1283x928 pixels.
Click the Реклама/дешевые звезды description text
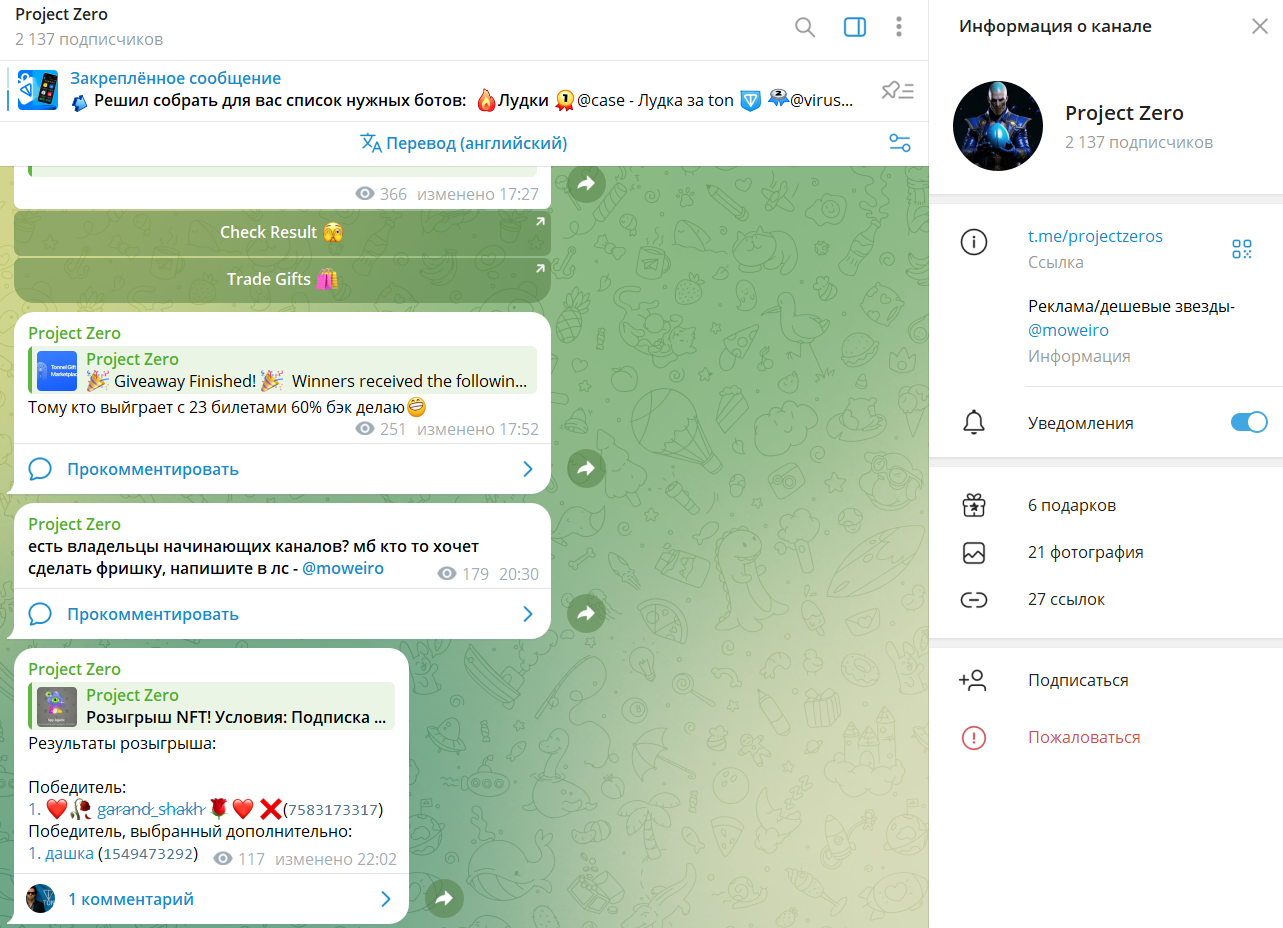pyautogui.click(x=1132, y=307)
